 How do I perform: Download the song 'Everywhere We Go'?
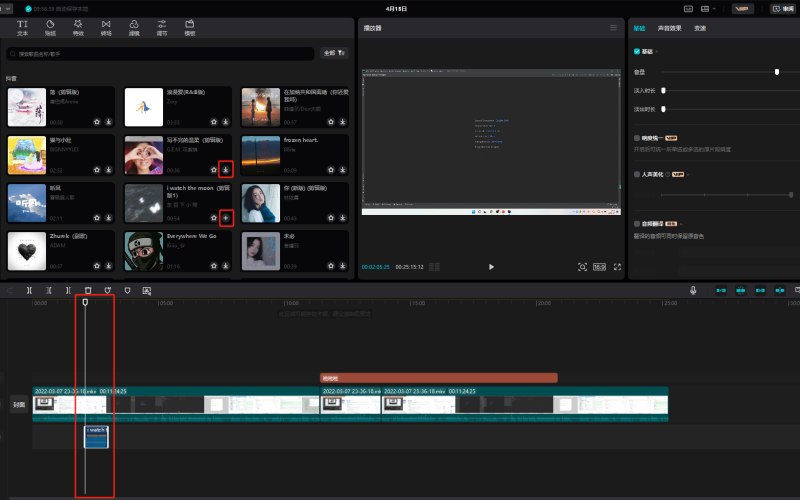pyautogui.click(x=226, y=266)
